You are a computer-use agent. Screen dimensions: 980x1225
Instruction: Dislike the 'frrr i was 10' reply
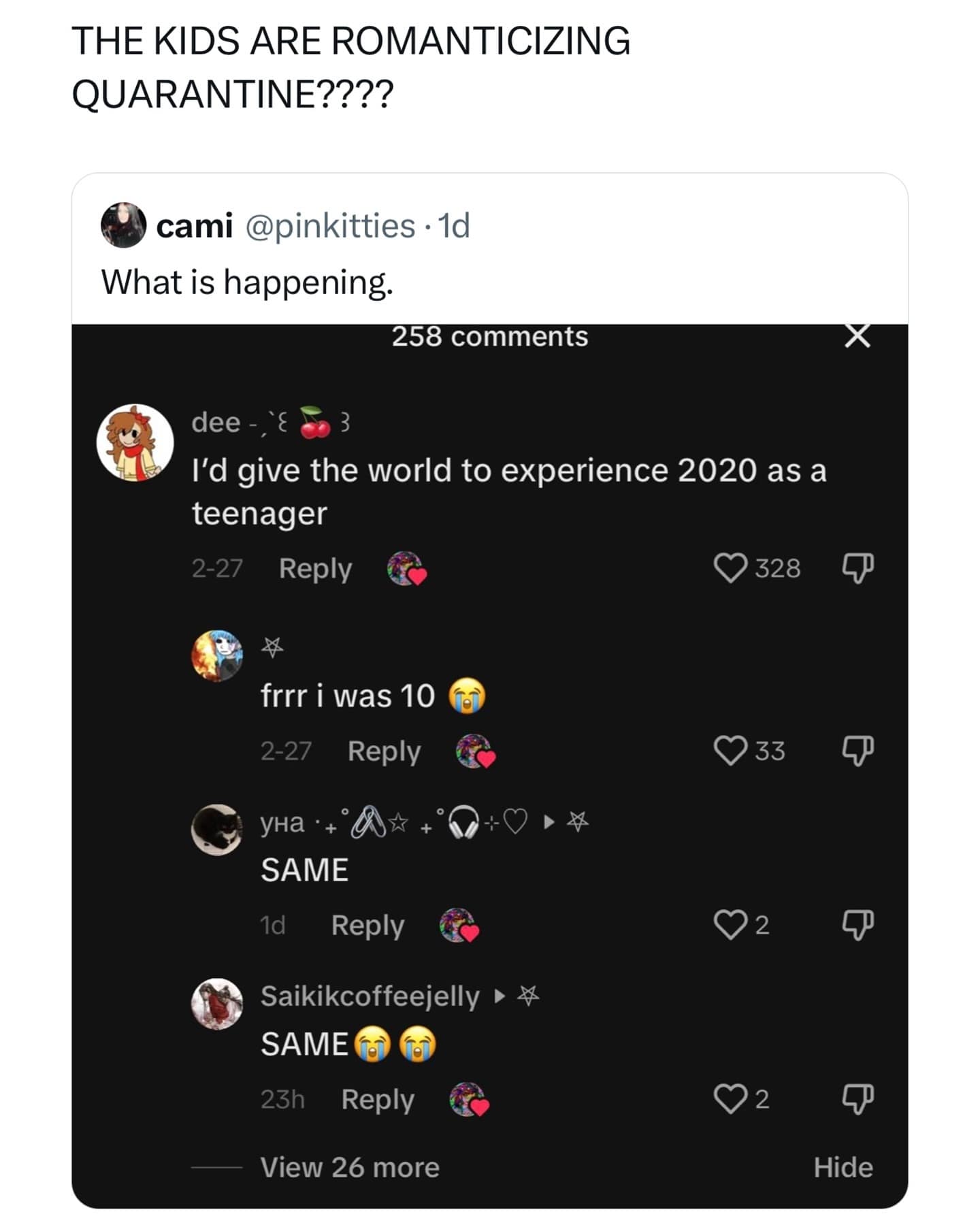[x=857, y=751]
